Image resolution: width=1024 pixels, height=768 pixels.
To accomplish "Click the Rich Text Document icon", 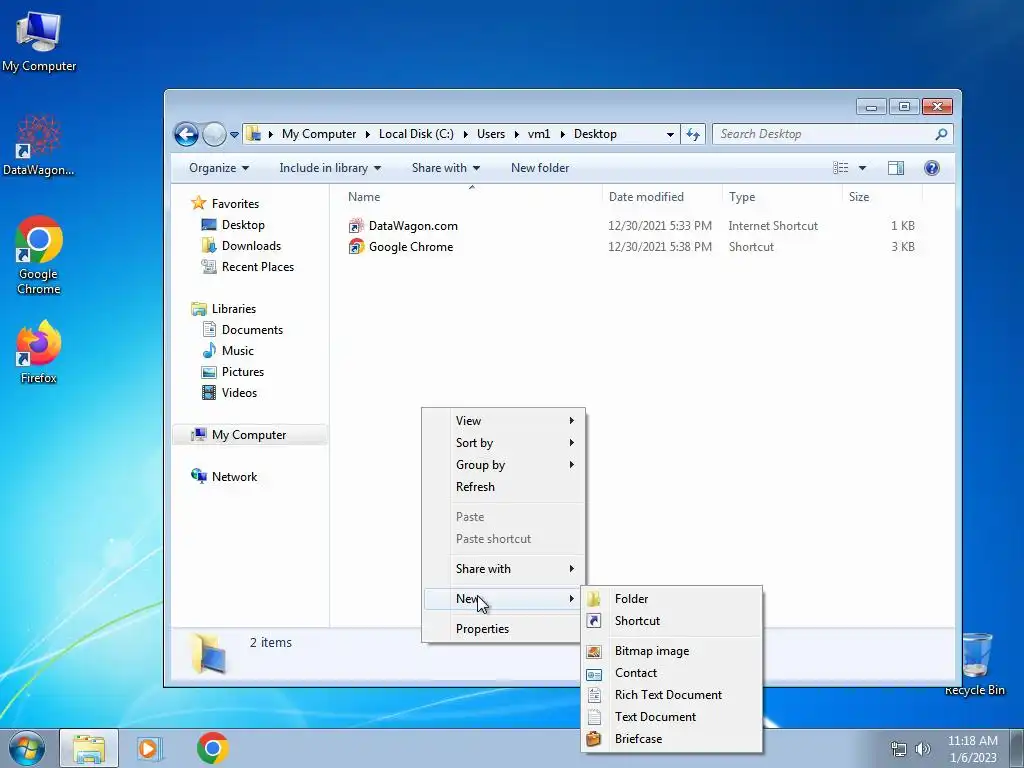I will pyautogui.click(x=594, y=695).
